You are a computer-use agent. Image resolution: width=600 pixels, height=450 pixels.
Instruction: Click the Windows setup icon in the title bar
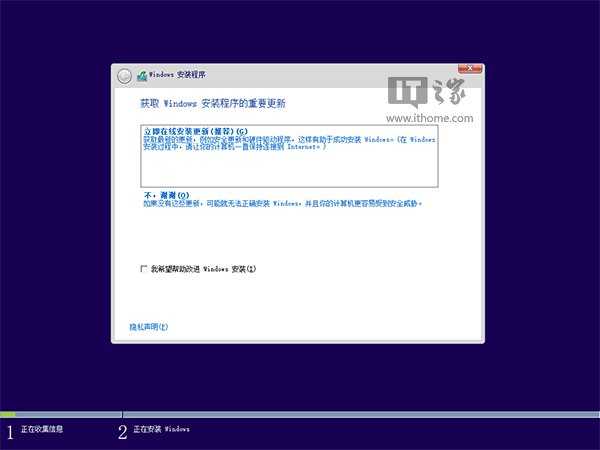tap(142, 76)
